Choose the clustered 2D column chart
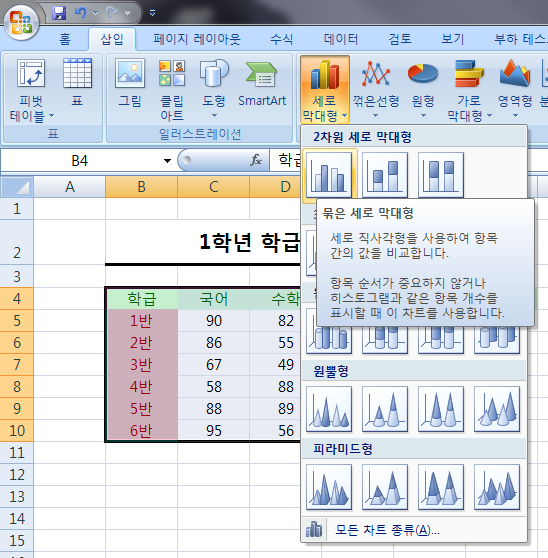The image size is (548, 558). point(329,175)
